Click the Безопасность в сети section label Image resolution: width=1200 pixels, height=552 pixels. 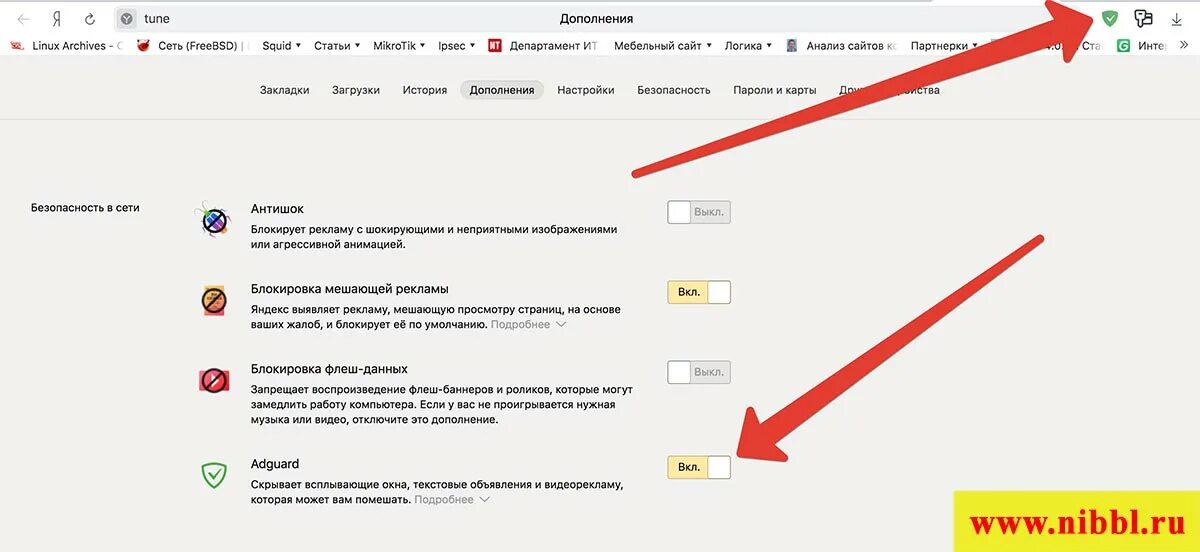[x=85, y=208]
